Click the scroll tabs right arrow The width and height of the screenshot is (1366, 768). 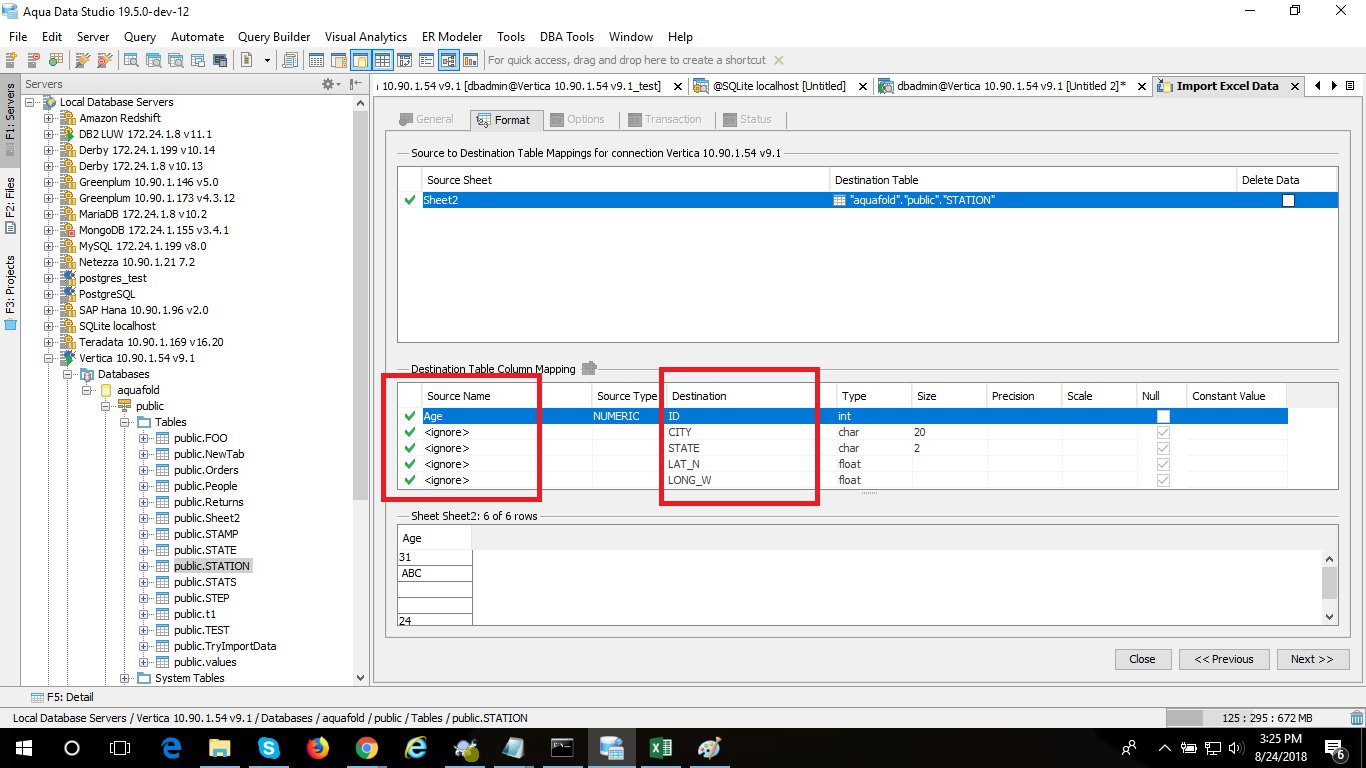click(x=1334, y=86)
